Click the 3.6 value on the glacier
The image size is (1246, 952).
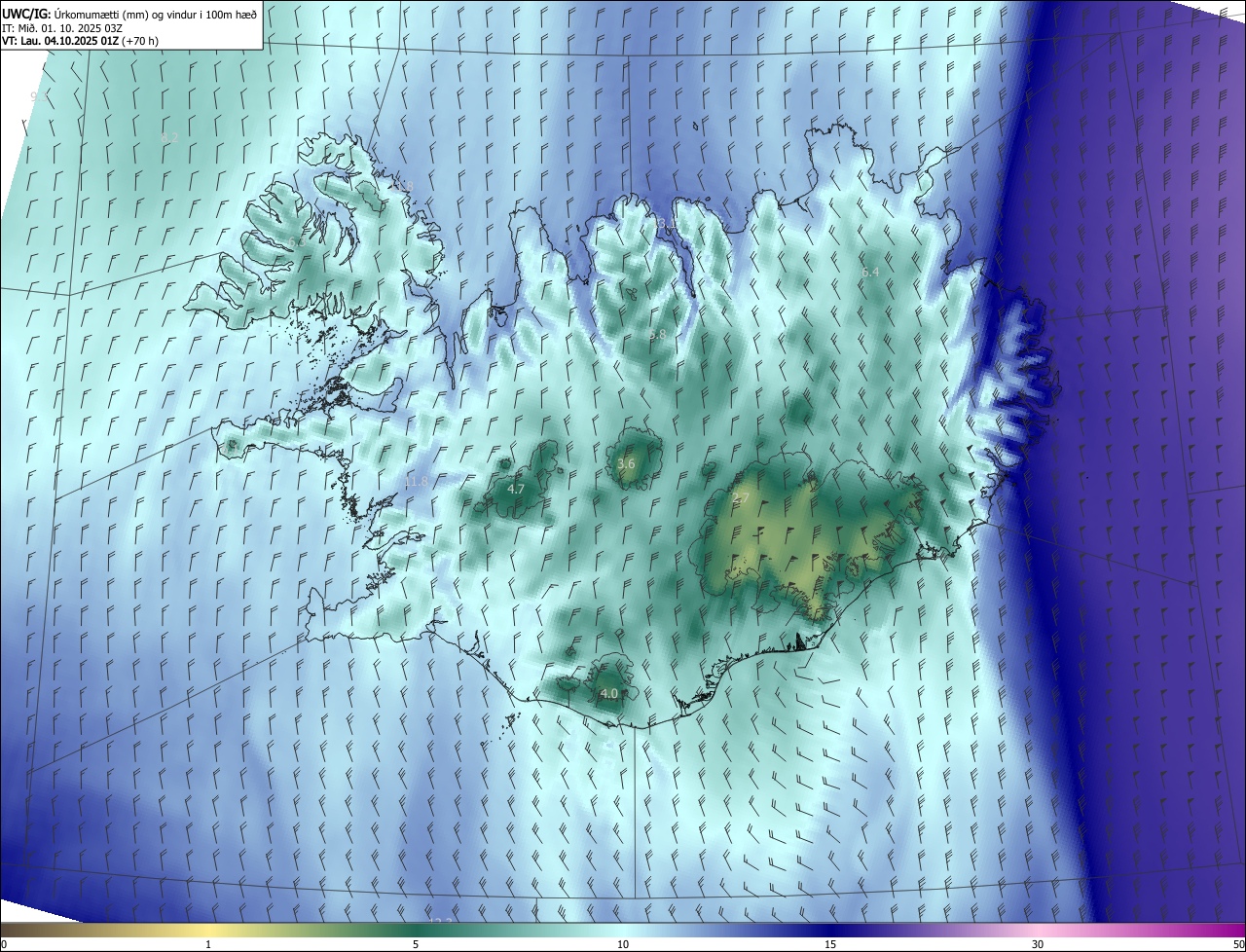626,464
